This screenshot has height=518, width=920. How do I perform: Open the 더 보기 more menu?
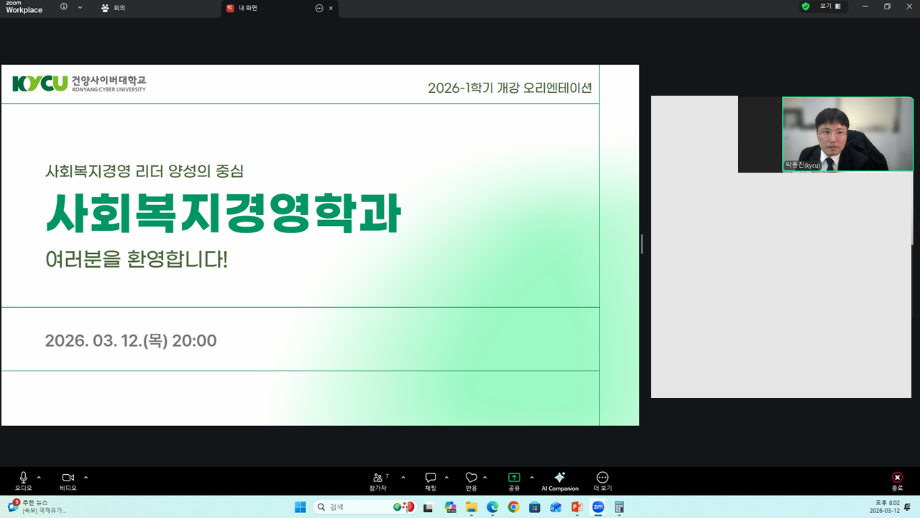coord(603,481)
